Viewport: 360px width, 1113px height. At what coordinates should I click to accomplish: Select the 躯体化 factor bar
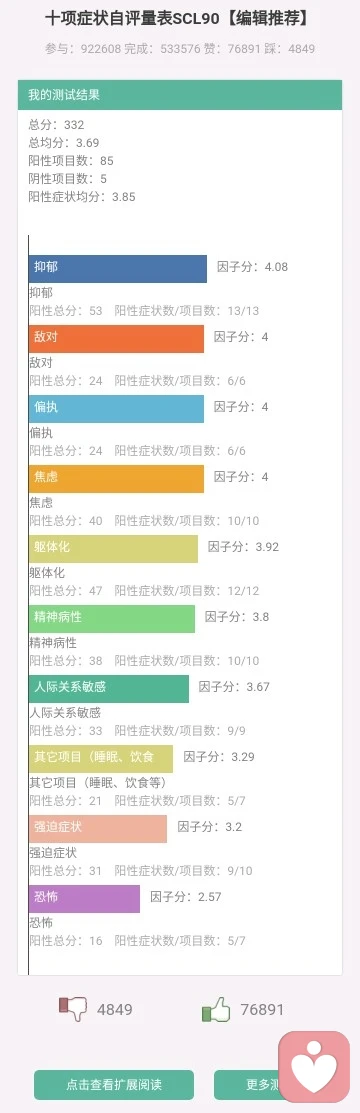(x=114, y=549)
